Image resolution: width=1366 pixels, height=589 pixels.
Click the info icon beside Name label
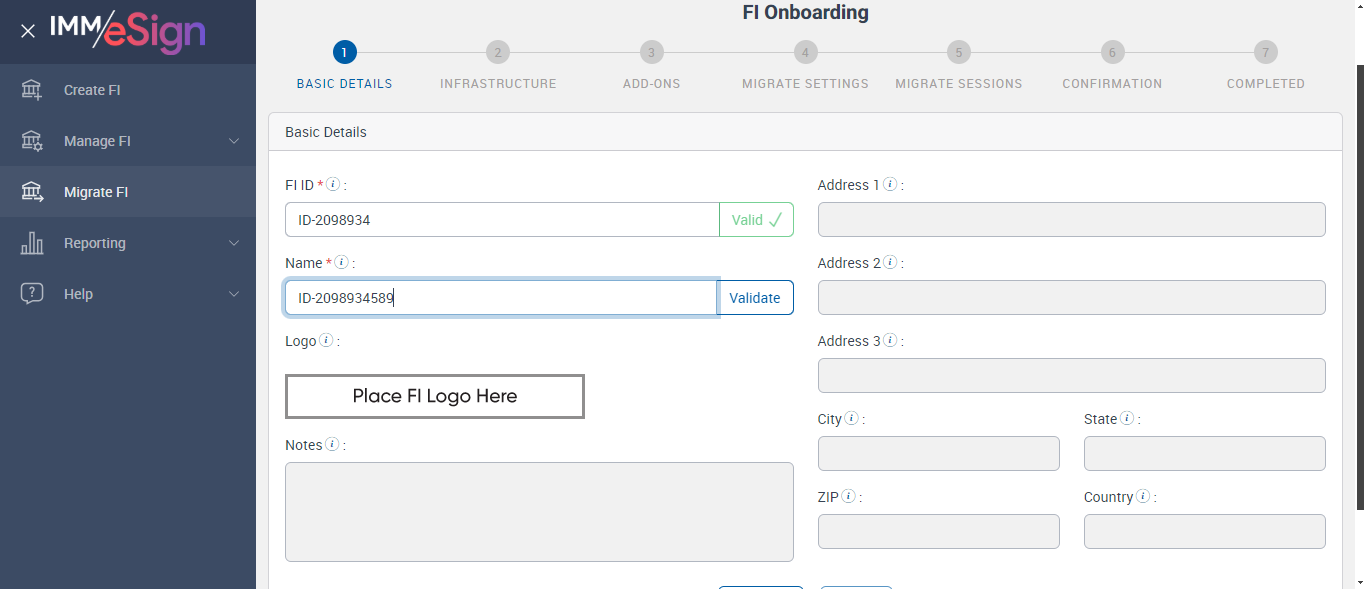[x=341, y=263]
